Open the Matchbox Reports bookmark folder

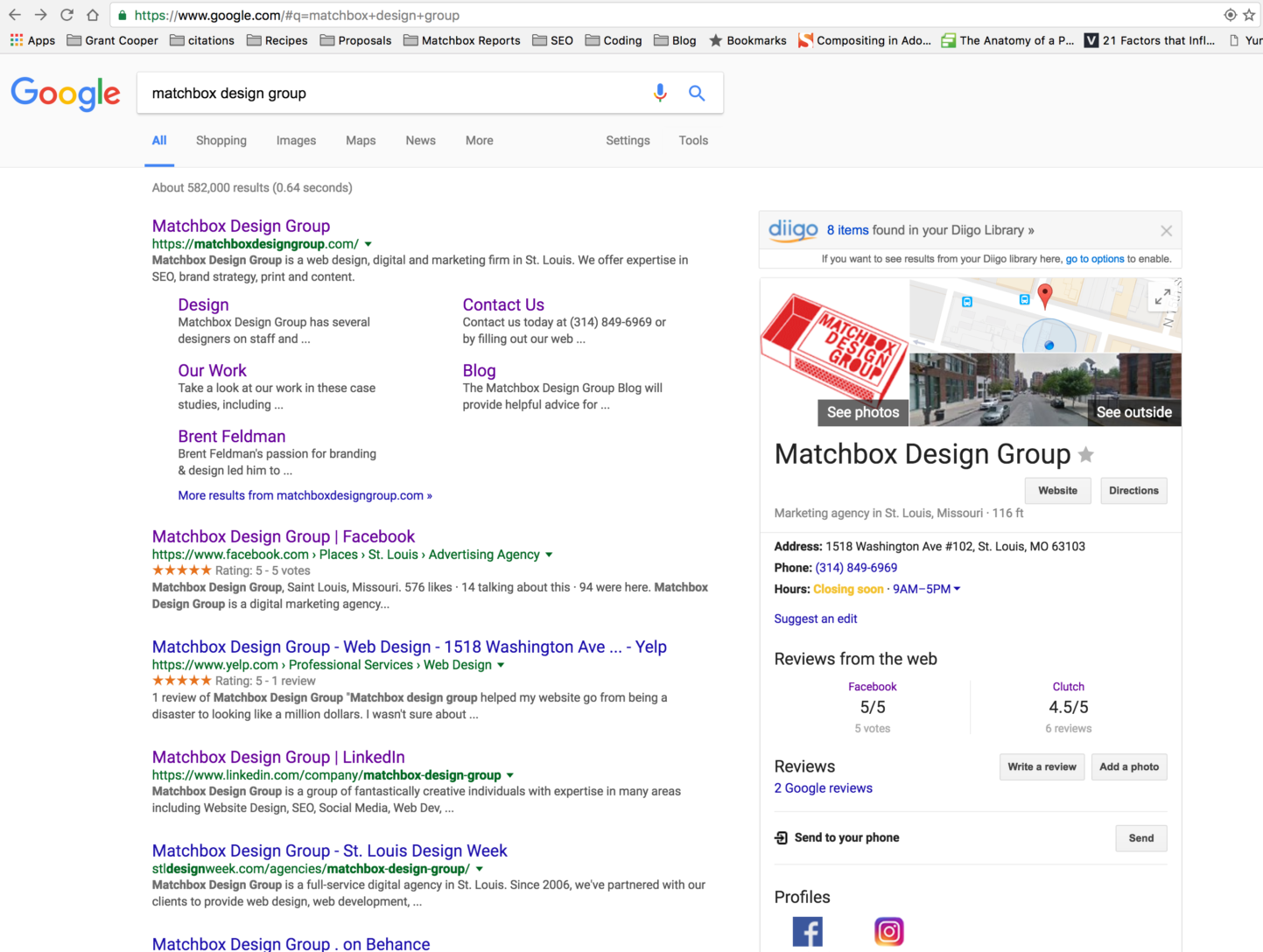click(x=461, y=40)
